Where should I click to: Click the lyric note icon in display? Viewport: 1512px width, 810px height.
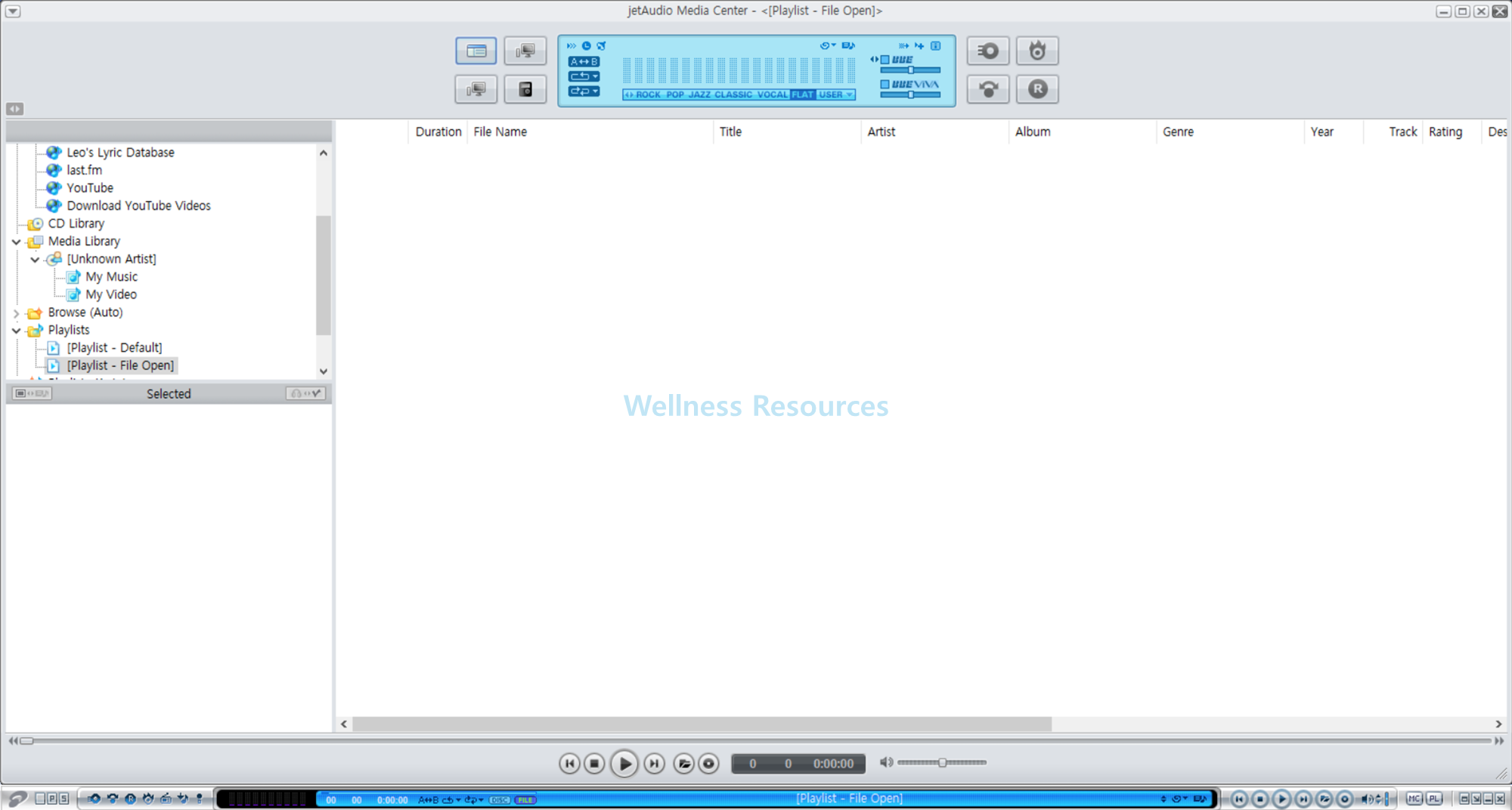[x=848, y=45]
